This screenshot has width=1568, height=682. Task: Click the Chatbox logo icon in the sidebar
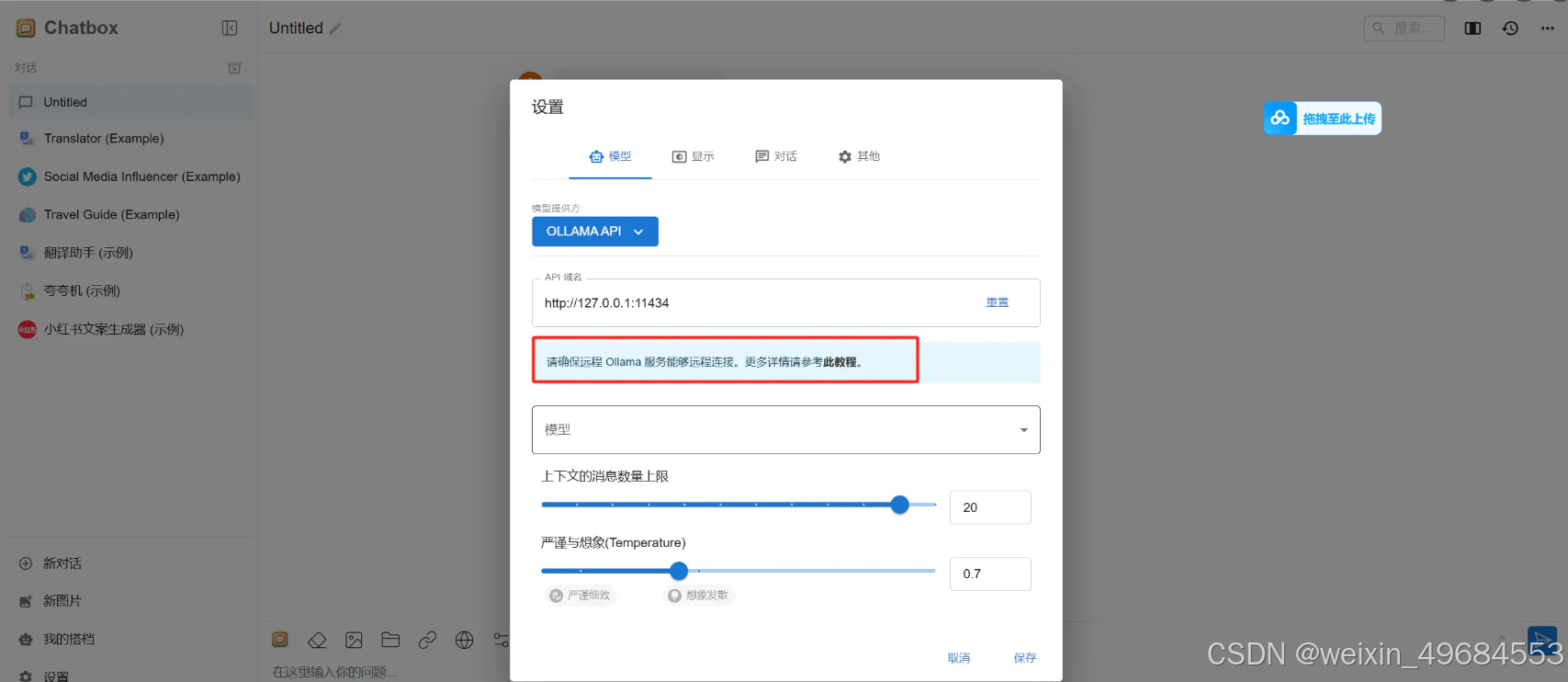pos(26,28)
